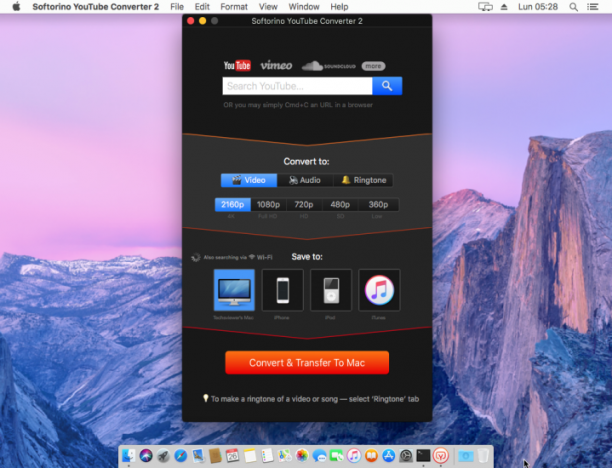
Task: Select the iPod save destination
Action: point(331,290)
